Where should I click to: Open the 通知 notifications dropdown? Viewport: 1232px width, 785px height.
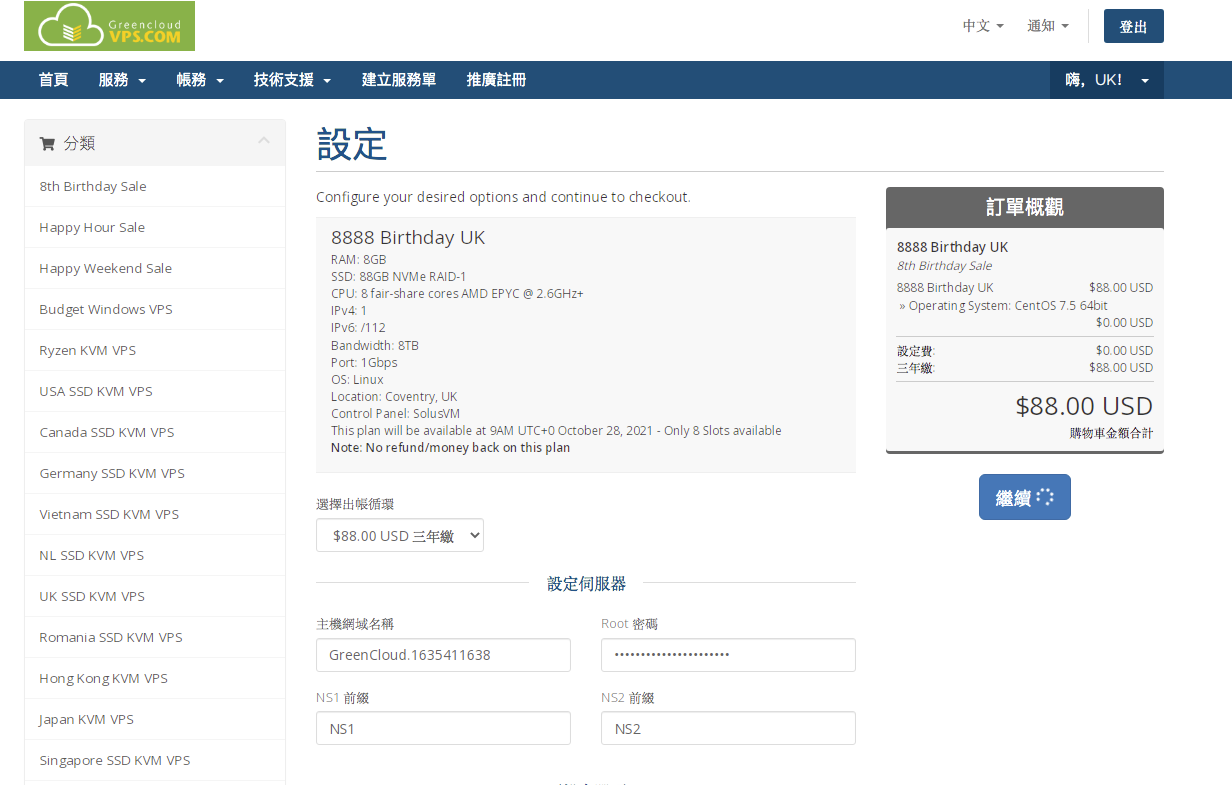[1047, 26]
